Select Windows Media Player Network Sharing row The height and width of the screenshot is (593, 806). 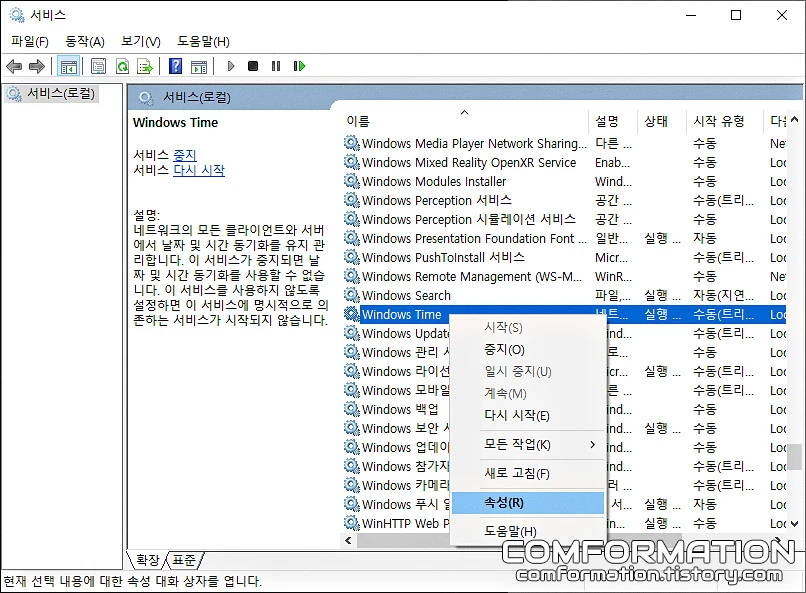point(563,143)
